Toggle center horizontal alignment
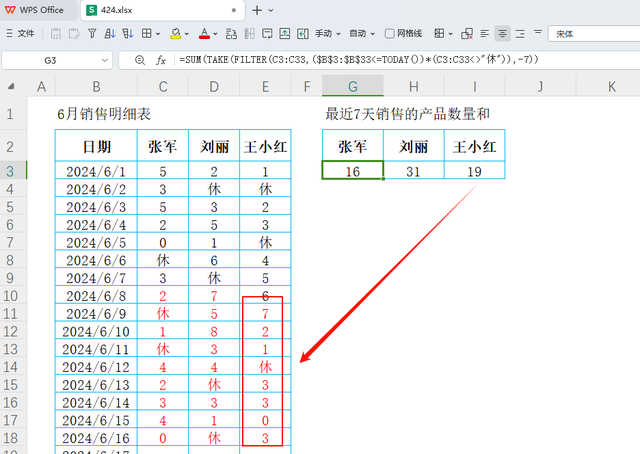This screenshot has width=640, height=454. [x=502, y=33]
